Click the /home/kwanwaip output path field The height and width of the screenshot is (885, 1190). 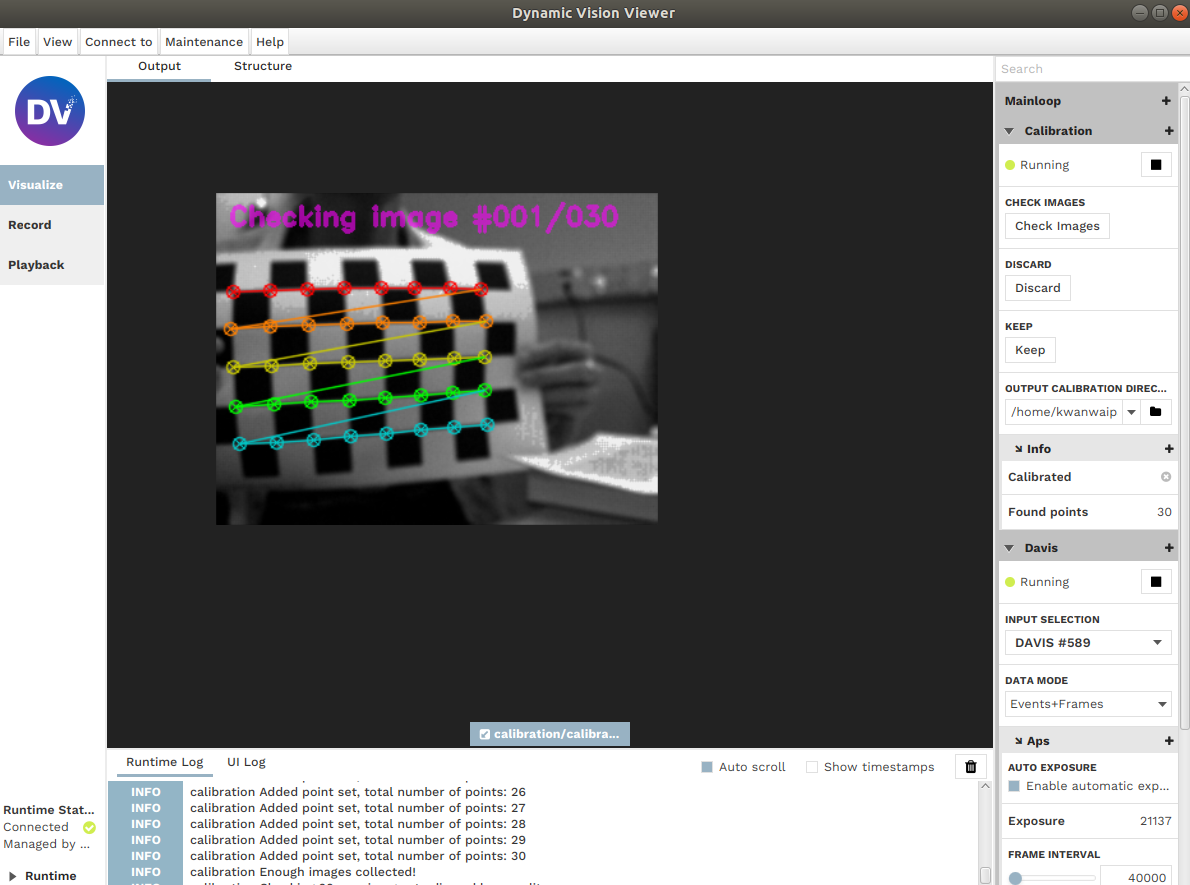pyautogui.click(x=1063, y=411)
